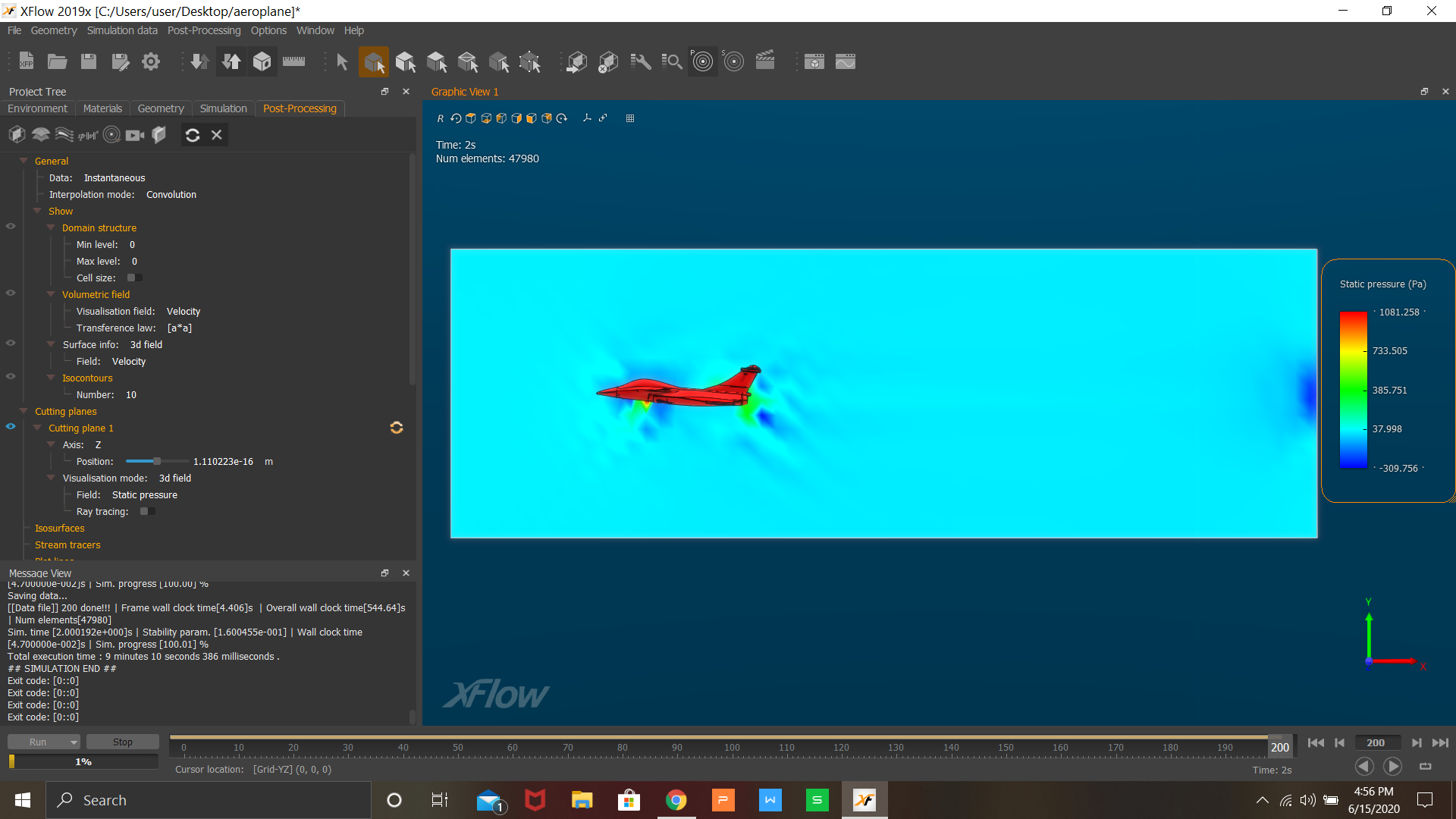Collapse the Cutting planes section
The height and width of the screenshot is (819, 1456).
point(24,411)
